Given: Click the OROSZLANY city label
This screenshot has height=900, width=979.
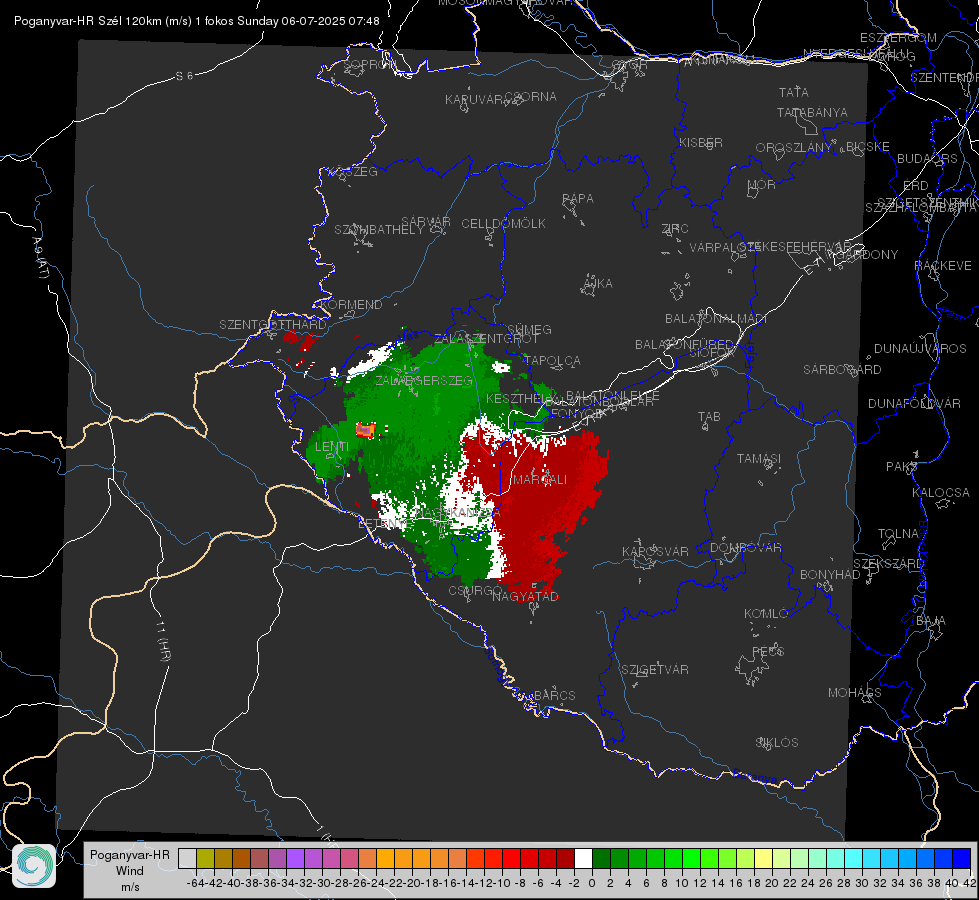Looking at the screenshot, I should (794, 148).
